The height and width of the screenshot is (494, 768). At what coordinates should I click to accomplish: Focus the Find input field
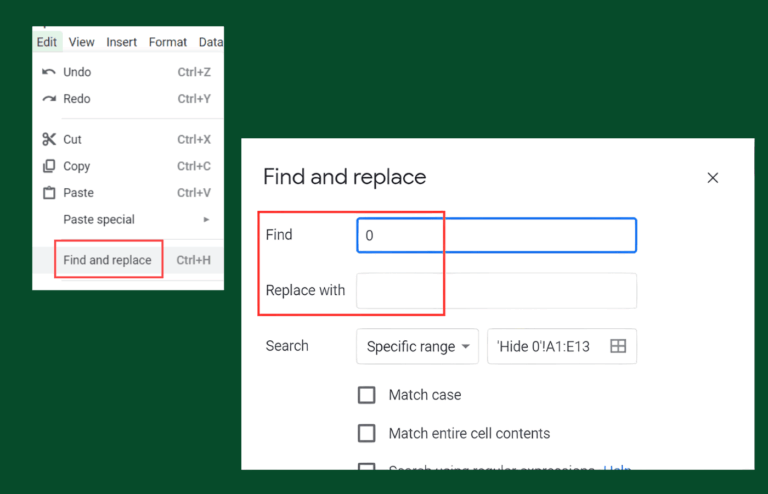[497, 235]
